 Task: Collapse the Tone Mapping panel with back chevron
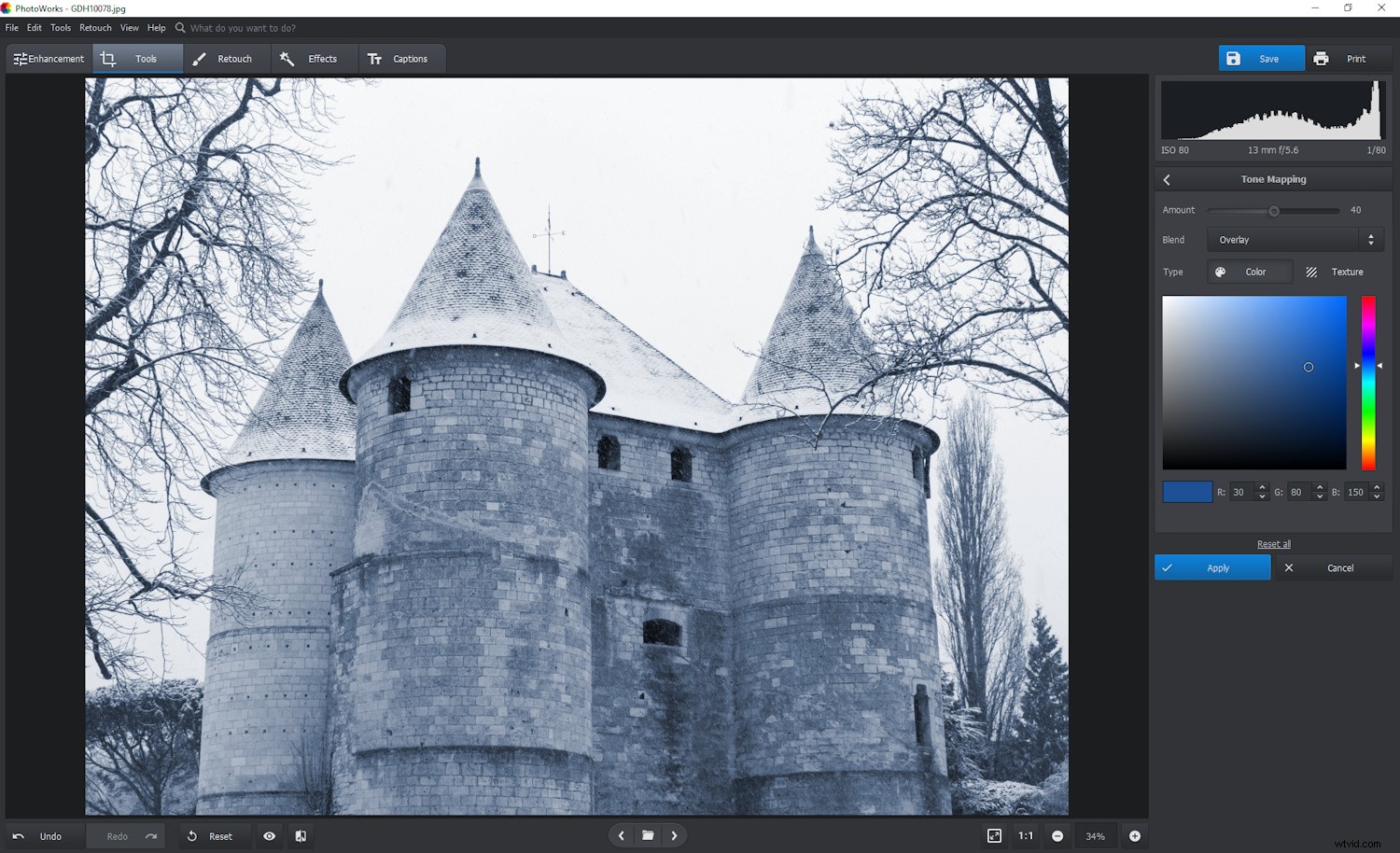[x=1166, y=178]
